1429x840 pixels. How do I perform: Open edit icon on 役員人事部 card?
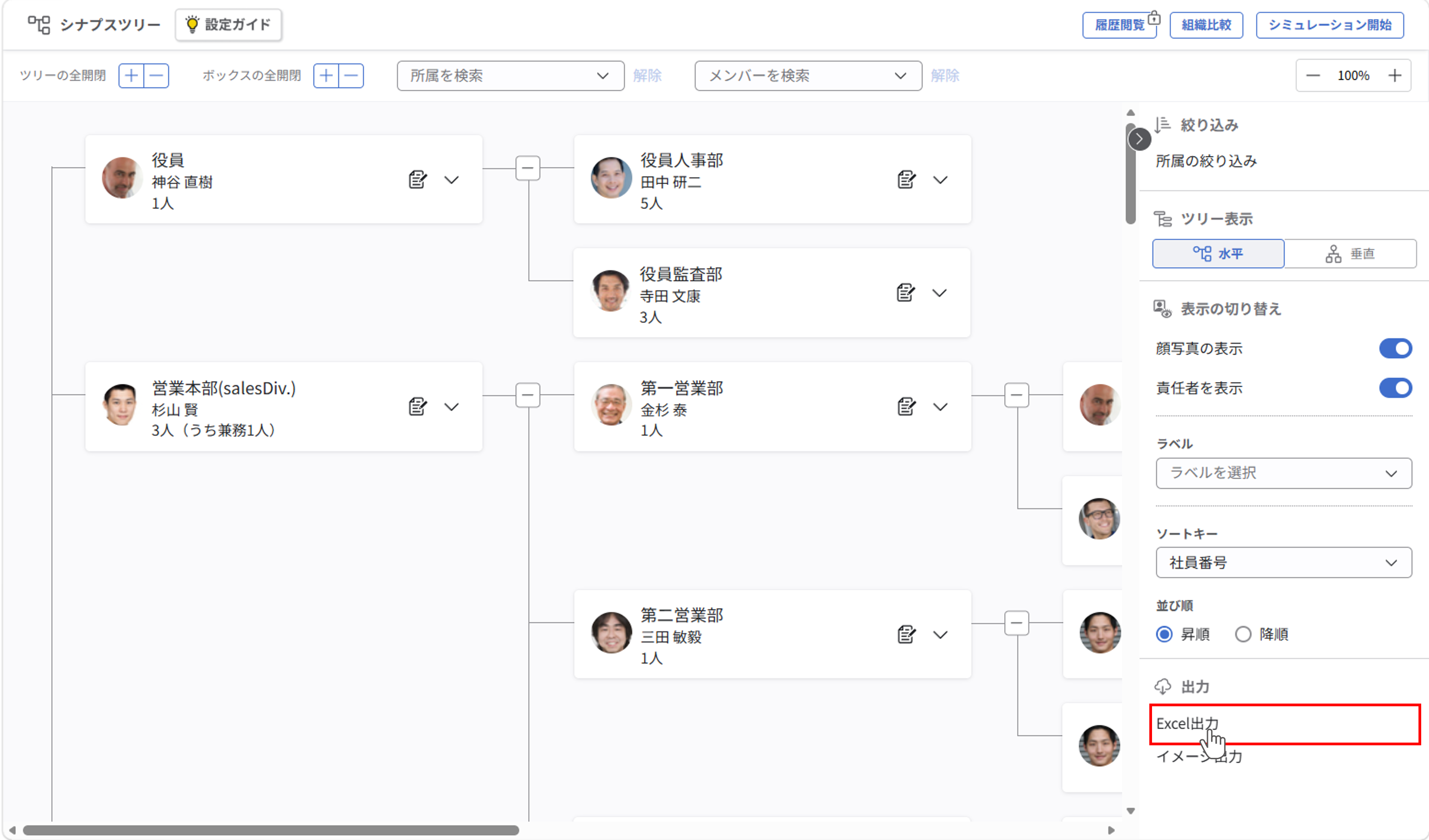pos(907,179)
